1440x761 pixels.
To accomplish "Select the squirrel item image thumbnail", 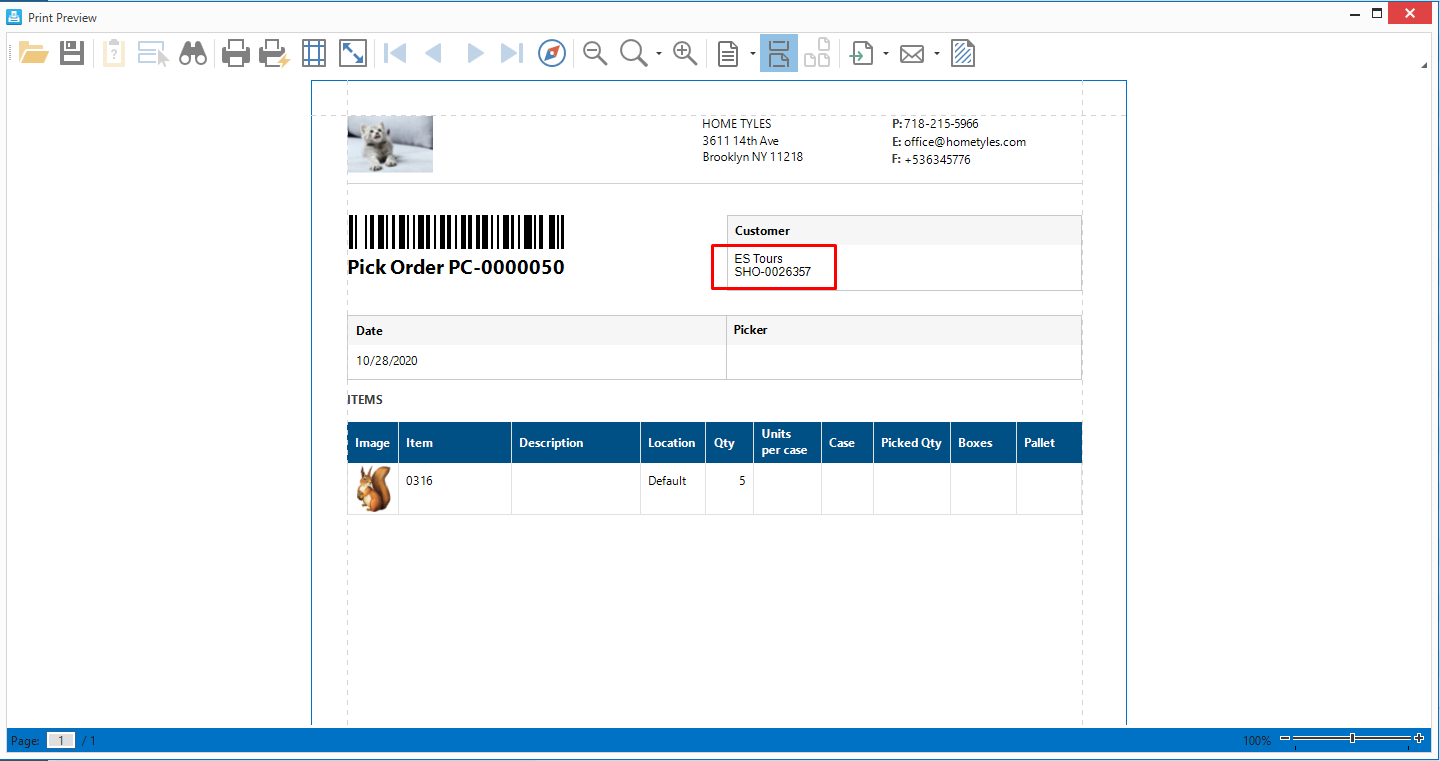I will tap(373, 489).
